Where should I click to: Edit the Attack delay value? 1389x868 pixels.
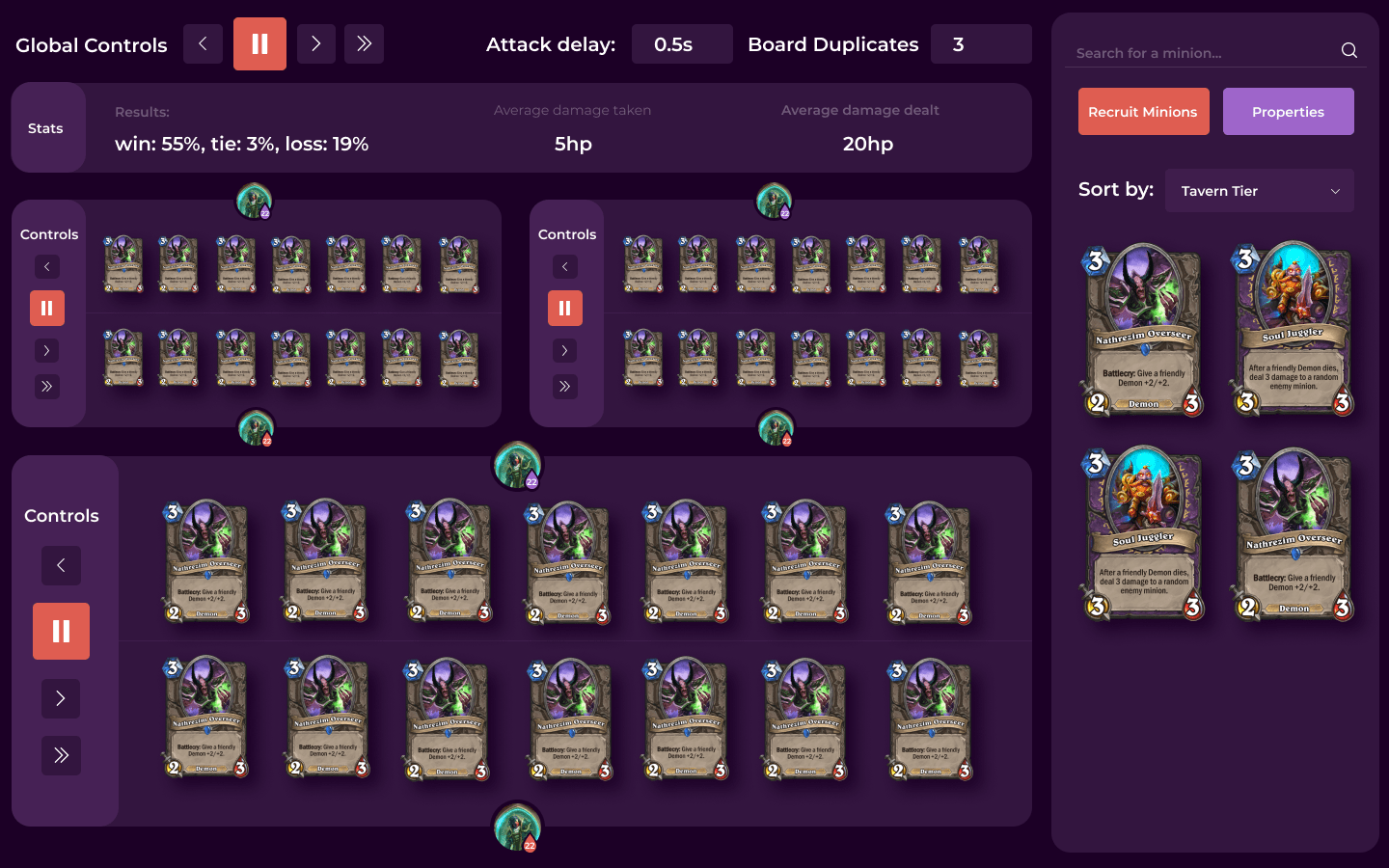pyautogui.click(x=682, y=43)
